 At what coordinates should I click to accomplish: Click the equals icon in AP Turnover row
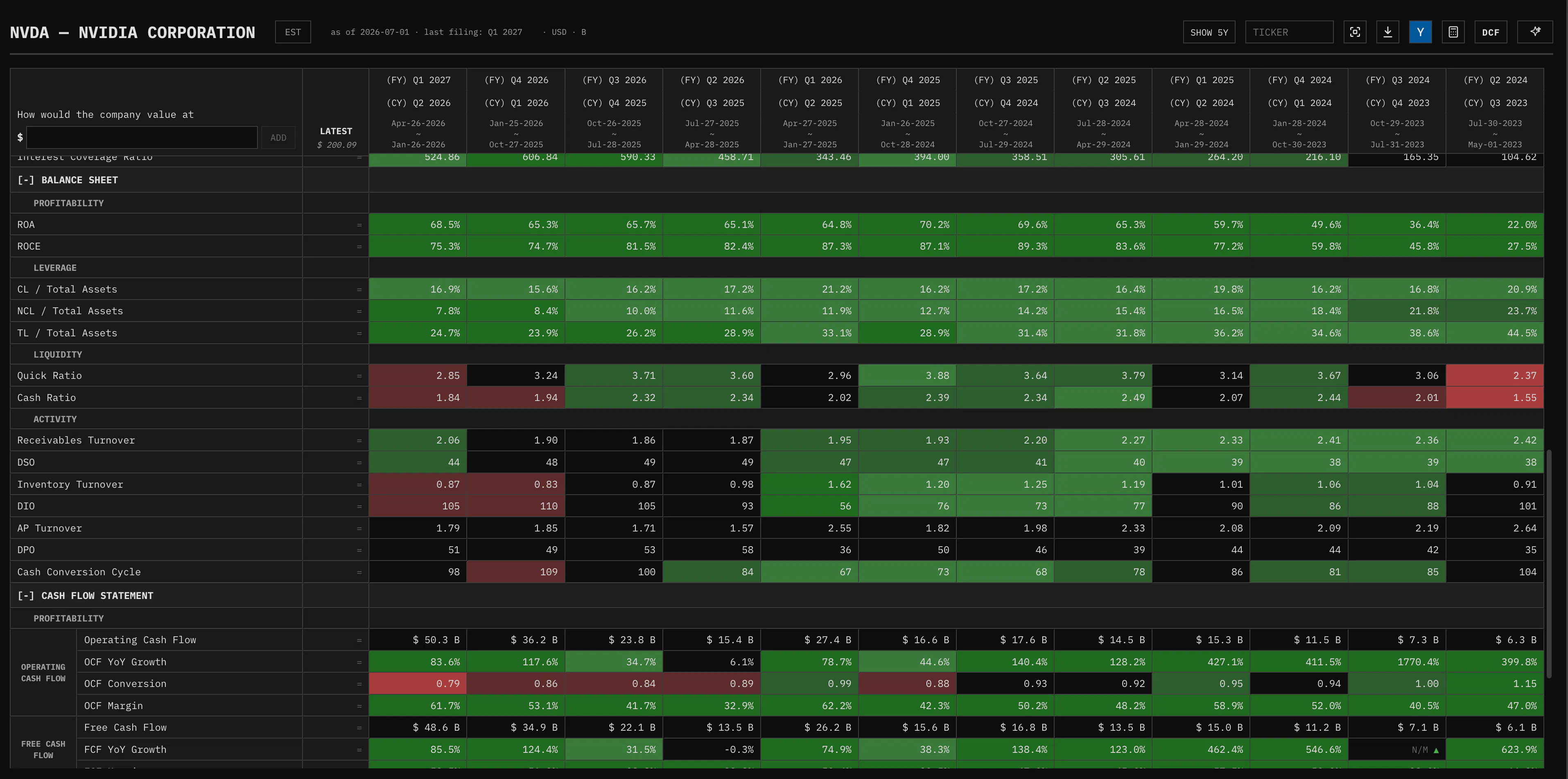[x=359, y=529]
